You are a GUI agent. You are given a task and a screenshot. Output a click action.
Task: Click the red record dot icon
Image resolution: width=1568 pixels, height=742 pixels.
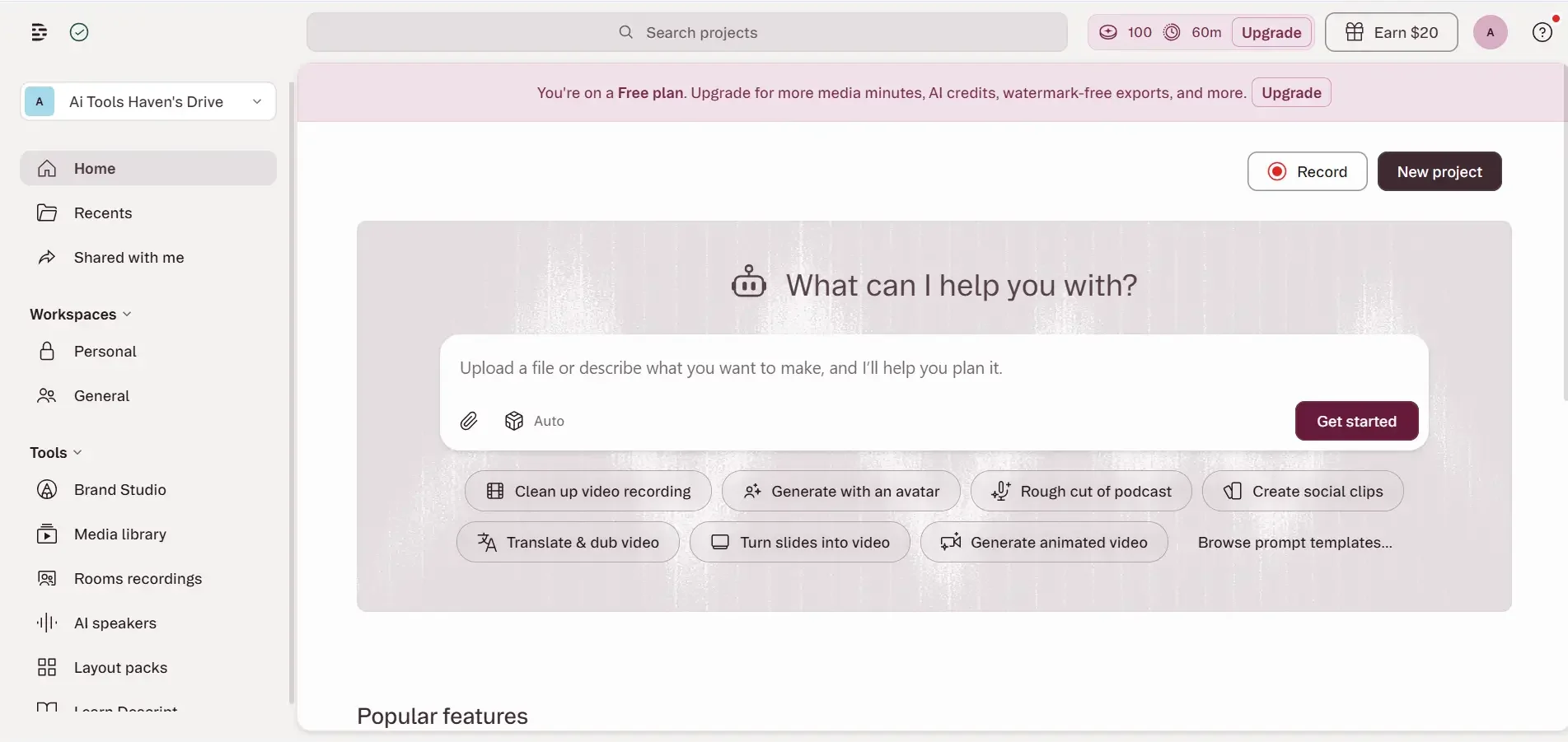[x=1276, y=171]
